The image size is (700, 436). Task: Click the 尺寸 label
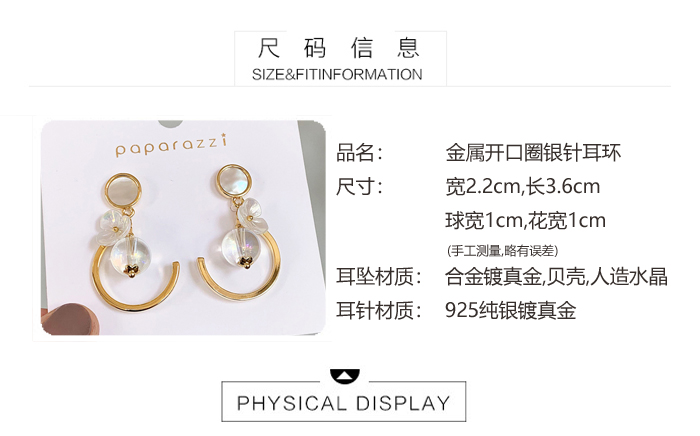coord(360,187)
